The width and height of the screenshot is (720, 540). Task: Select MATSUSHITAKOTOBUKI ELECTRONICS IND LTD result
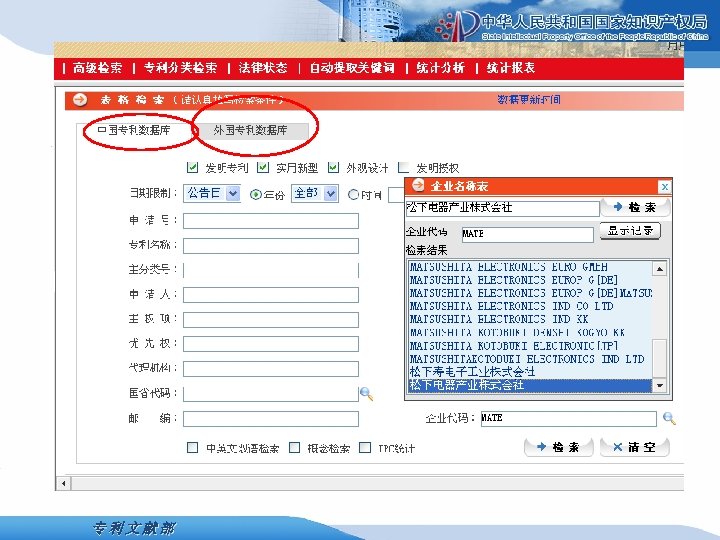click(x=530, y=359)
